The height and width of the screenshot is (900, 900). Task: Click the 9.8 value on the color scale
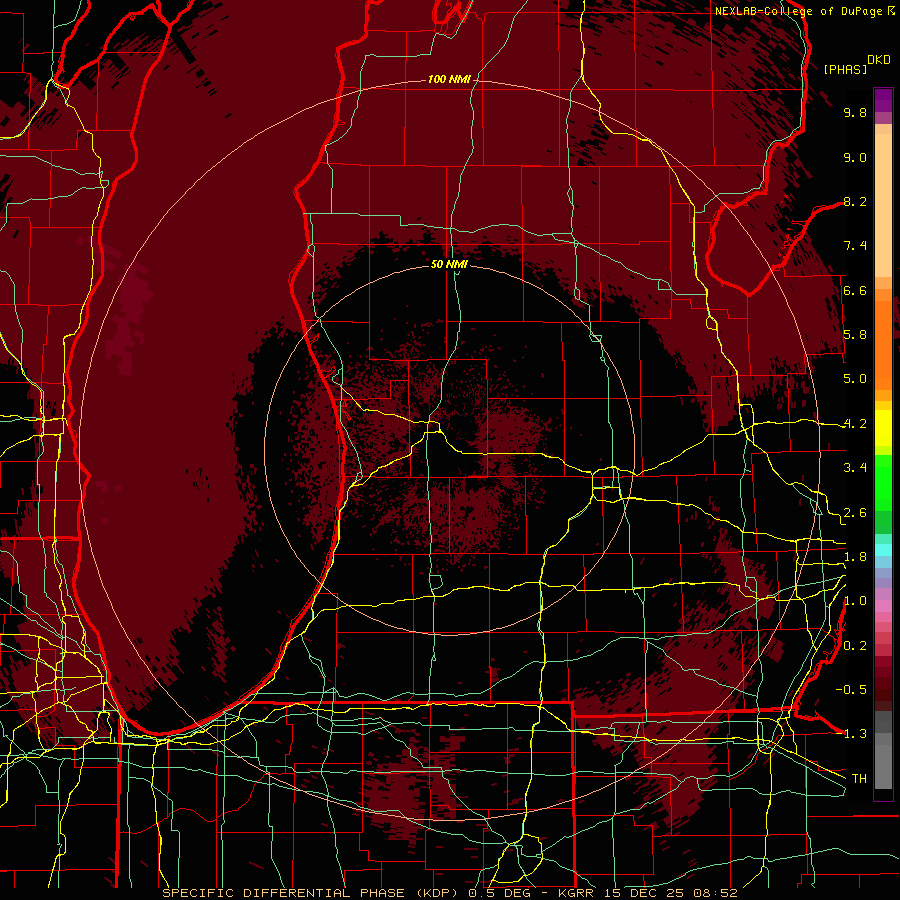[855, 112]
